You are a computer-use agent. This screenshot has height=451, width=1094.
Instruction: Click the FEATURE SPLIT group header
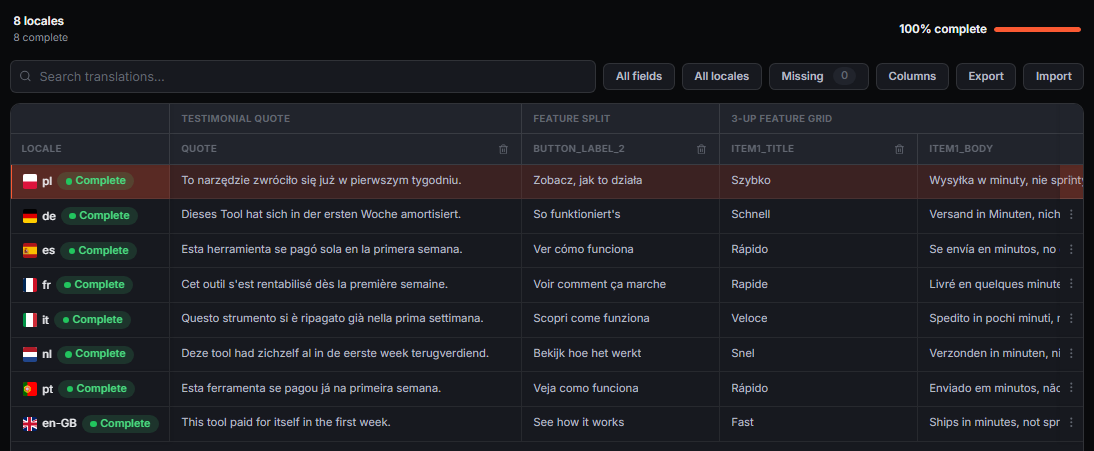pyautogui.click(x=620, y=119)
